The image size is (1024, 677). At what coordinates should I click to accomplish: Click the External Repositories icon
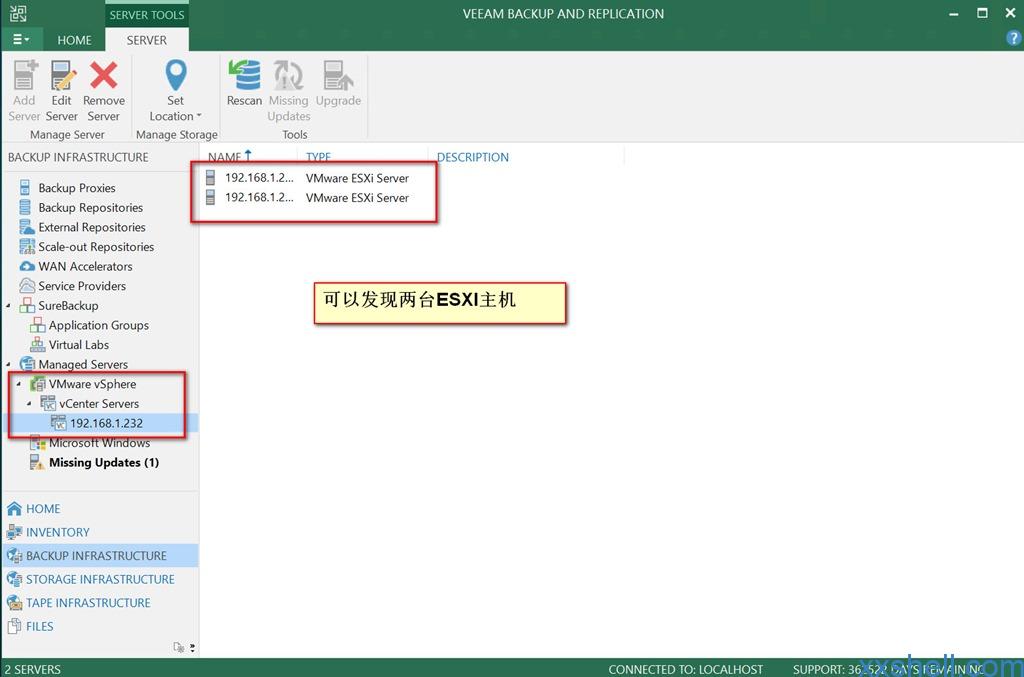click(27, 227)
